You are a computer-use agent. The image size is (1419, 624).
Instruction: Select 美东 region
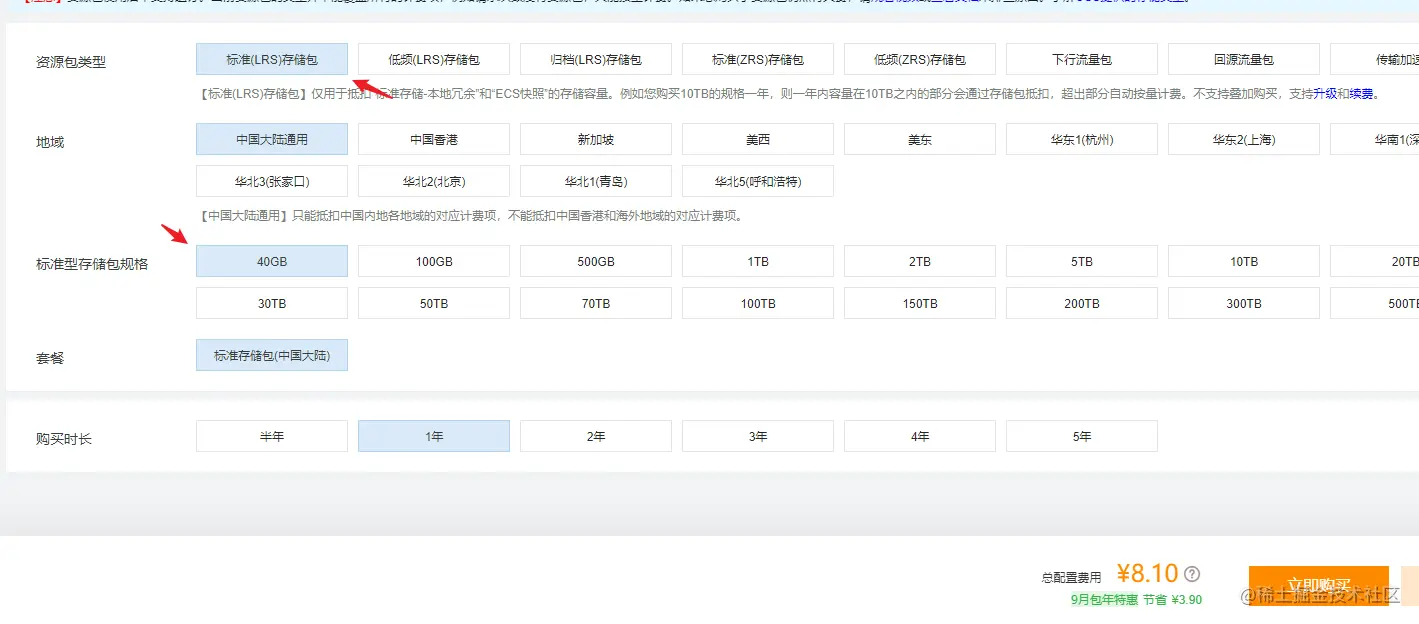(x=920, y=139)
